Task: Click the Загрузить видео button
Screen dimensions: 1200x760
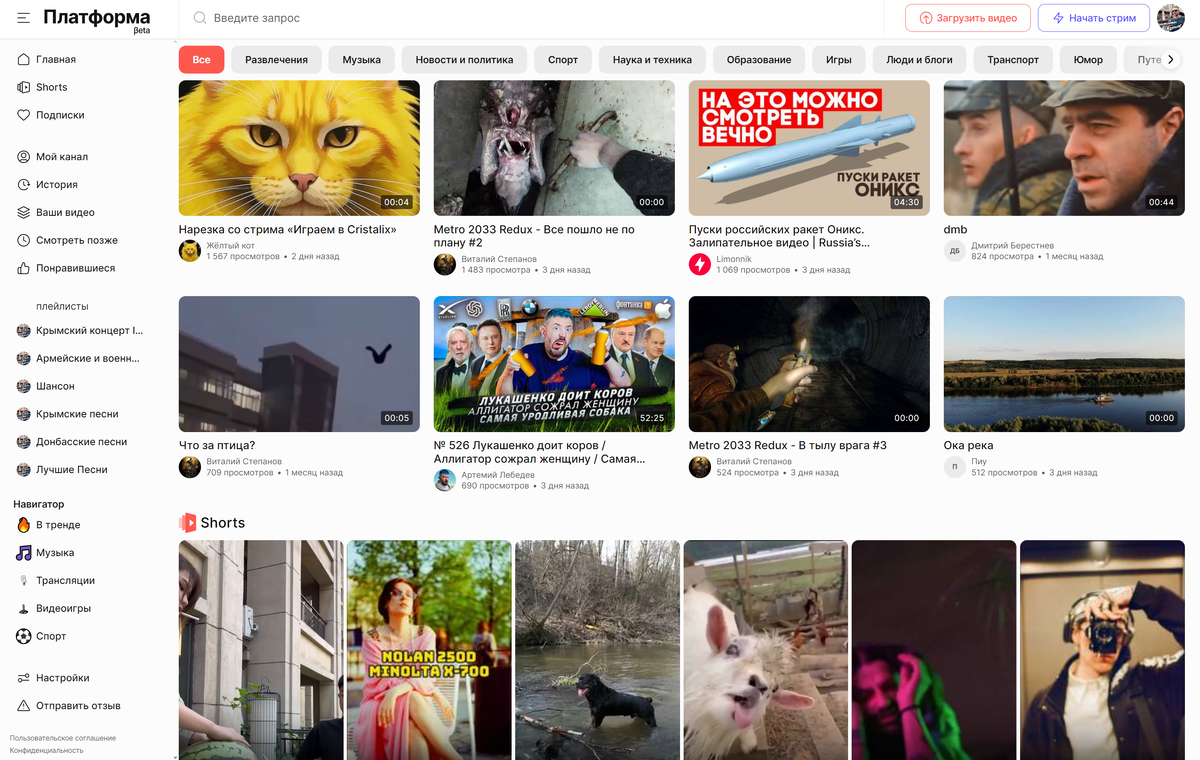Action: (968, 18)
